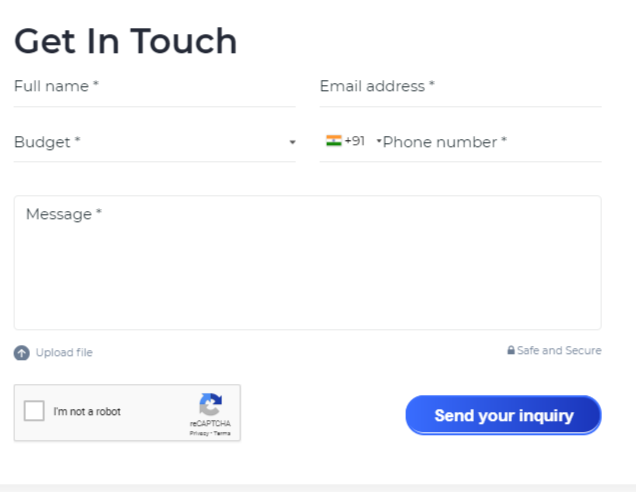
Task: Click the upload arrow circle icon
Action: 21,352
